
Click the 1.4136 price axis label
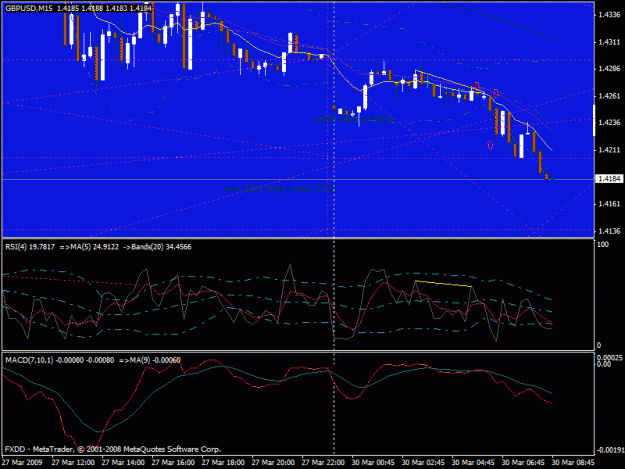click(609, 231)
